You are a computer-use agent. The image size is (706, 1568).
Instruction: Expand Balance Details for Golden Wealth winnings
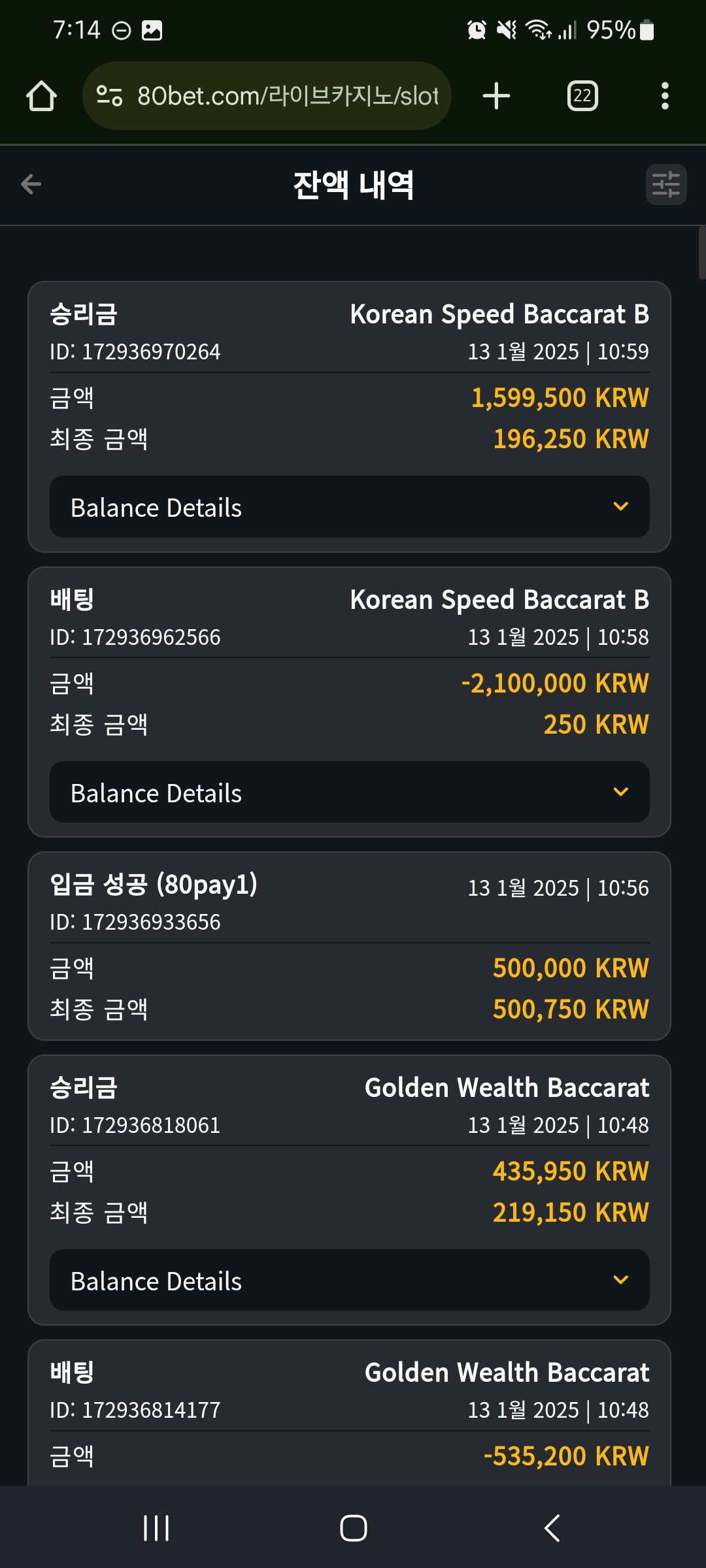pyautogui.click(x=350, y=1280)
